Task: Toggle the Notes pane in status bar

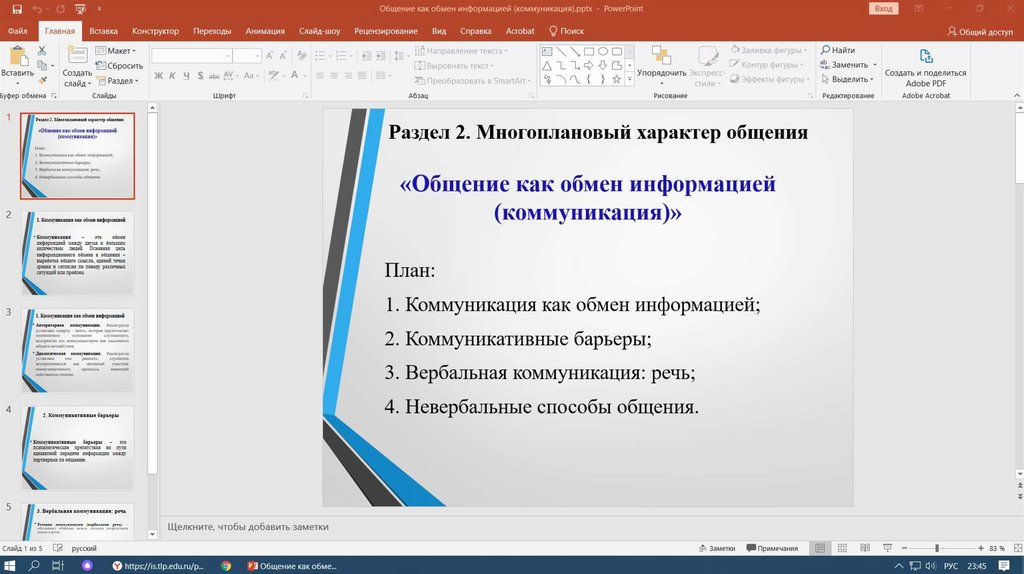Action: [x=716, y=548]
